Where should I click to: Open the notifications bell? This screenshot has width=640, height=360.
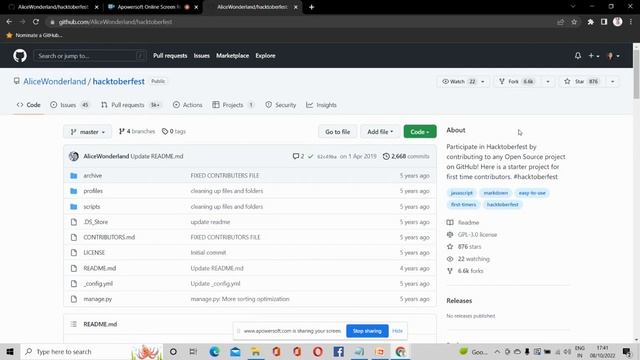pos(578,56)
